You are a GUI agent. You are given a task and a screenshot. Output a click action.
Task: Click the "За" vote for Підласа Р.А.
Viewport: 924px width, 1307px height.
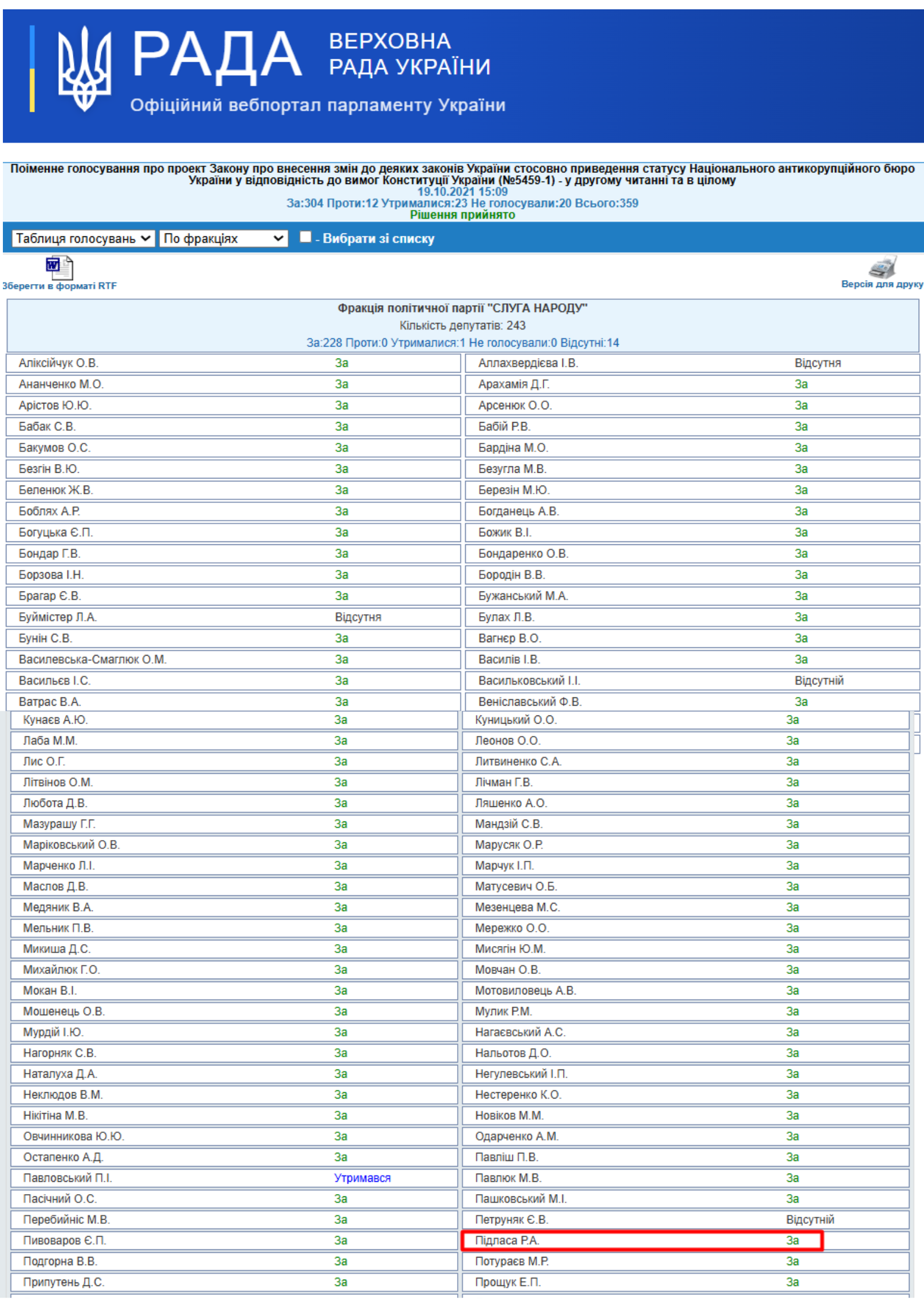[x=792, y=1241]
